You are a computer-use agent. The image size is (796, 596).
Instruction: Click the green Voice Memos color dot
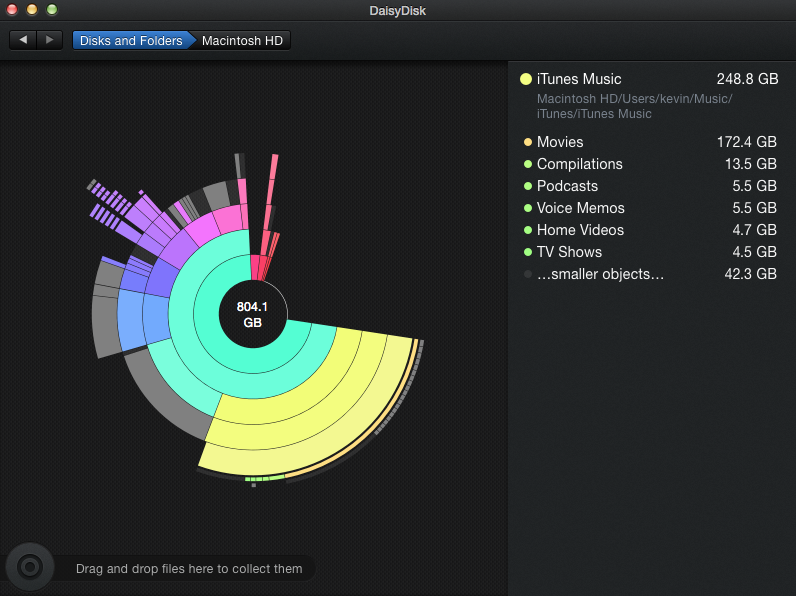(x=528, y=208)
